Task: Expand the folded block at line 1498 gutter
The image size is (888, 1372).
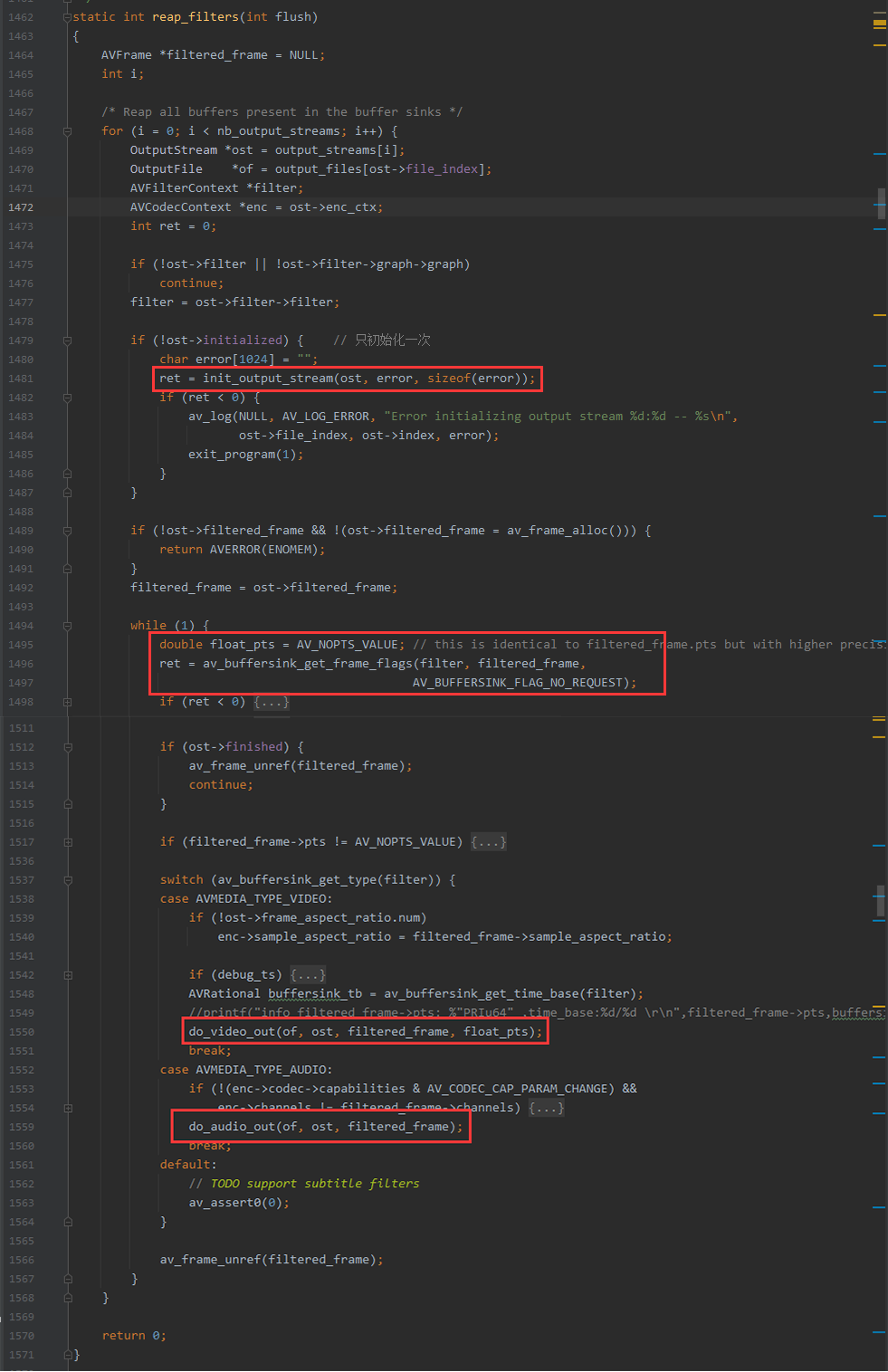Action: coord(68,702)
